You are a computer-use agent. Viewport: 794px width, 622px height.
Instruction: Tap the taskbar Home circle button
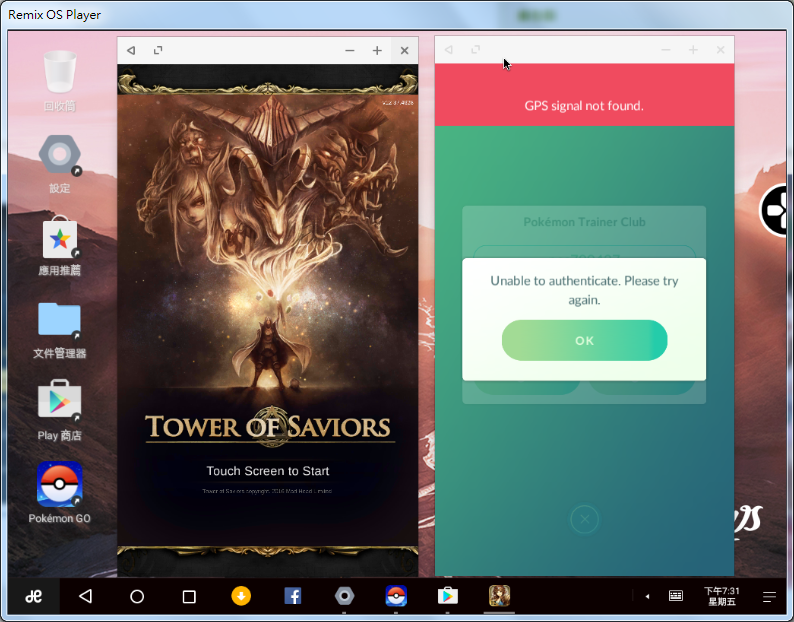(137, 596)
